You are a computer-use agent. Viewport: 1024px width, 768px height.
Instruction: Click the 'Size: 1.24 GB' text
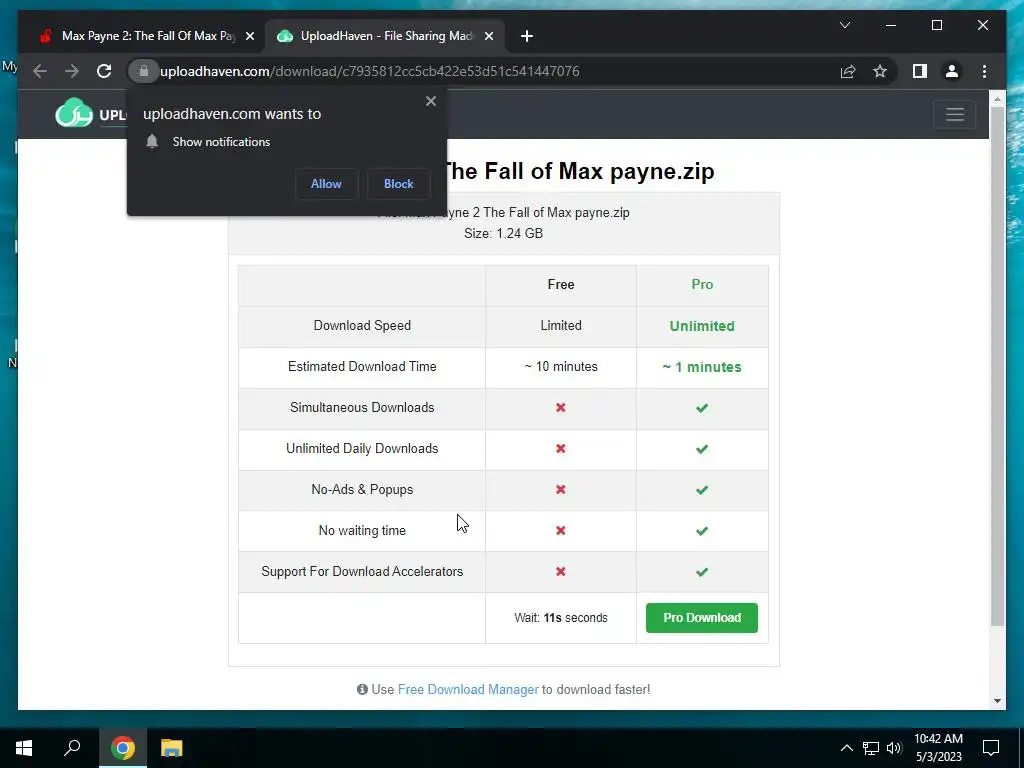coord(504,233)
